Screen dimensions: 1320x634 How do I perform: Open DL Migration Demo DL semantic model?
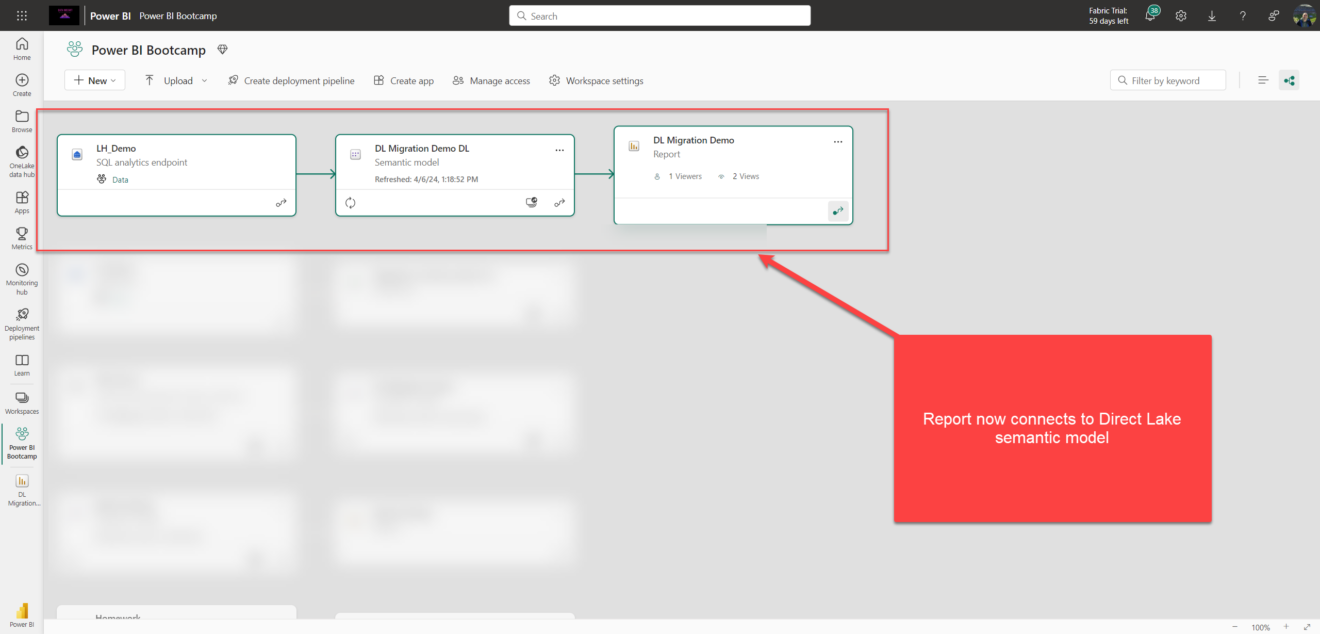tap(422, 148)
